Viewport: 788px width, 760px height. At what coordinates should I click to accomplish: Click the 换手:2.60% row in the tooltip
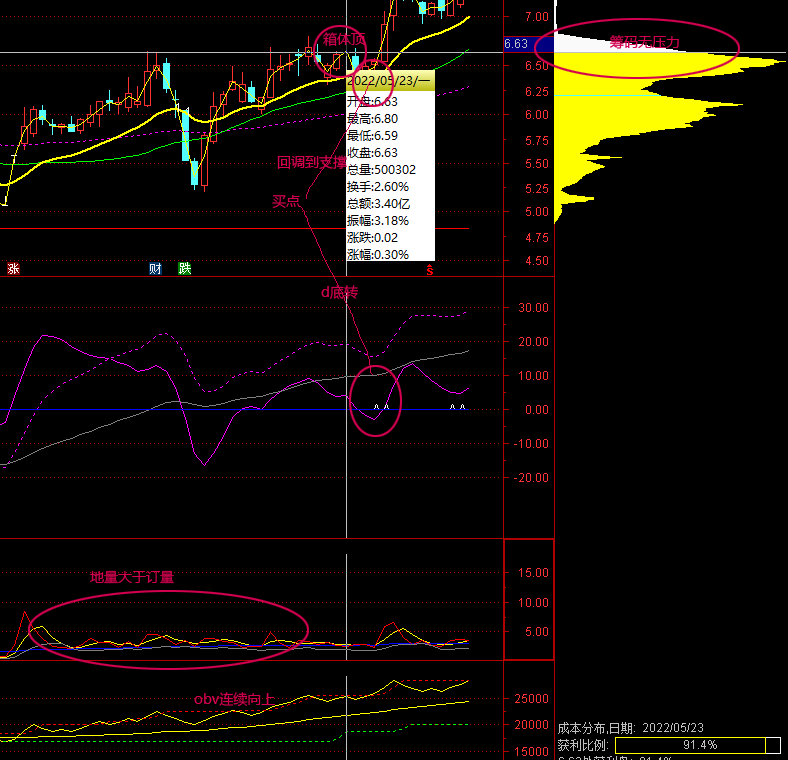coord(377,187)
